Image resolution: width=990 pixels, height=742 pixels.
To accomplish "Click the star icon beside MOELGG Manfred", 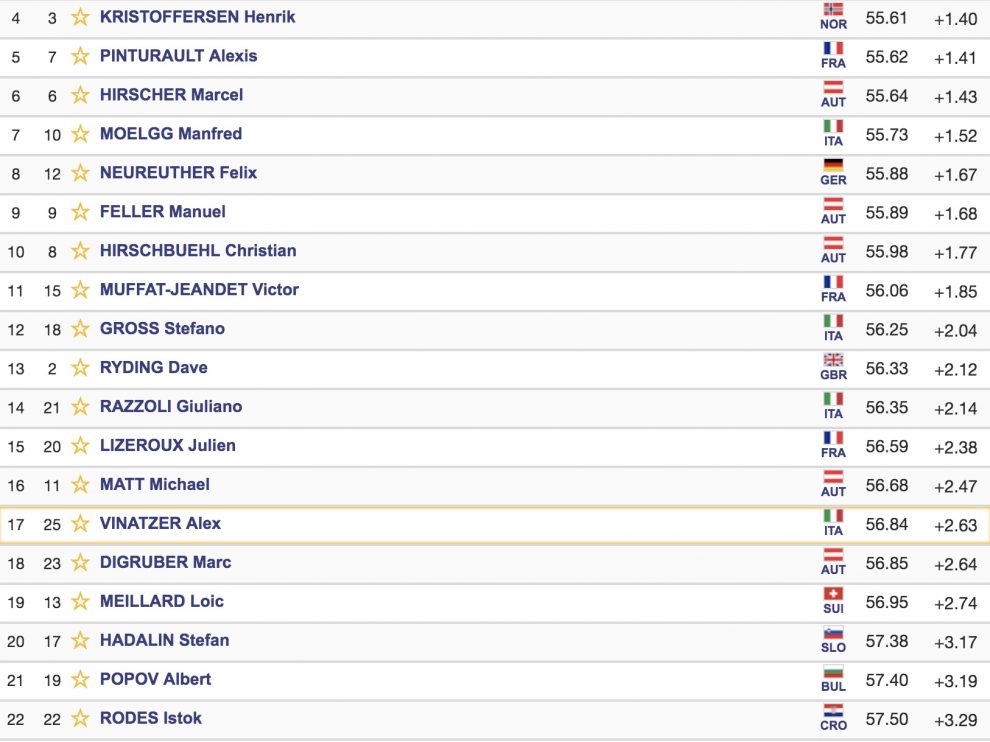I will coord(80,134).
